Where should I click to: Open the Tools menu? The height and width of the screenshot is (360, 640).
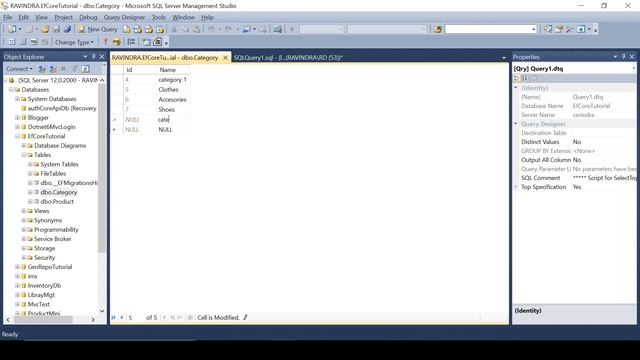coord(159,17)
